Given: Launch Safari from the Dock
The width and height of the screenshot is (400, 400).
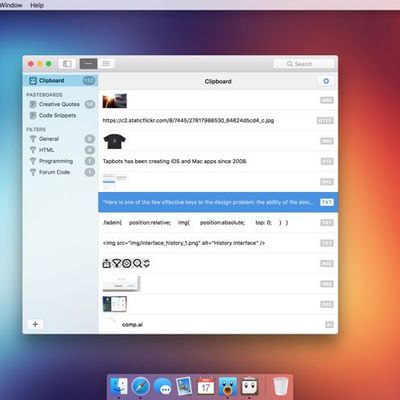Looking at the screenshot, I should [141, 386].
